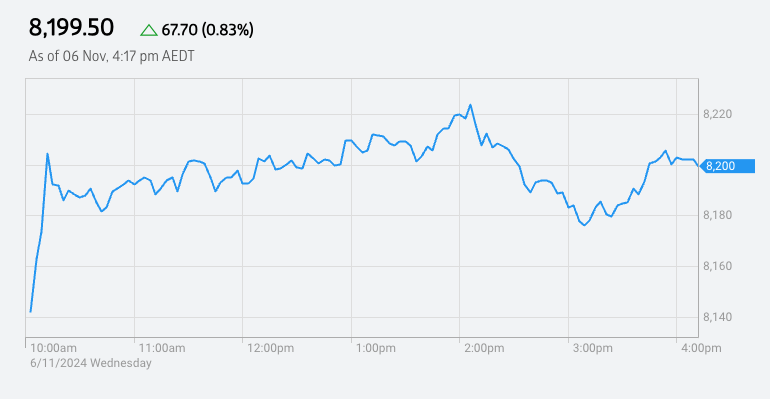Screen dimensions: 770x399
Task: Click the 67.70 (0.83%) change text
Action: pos(208,30)
